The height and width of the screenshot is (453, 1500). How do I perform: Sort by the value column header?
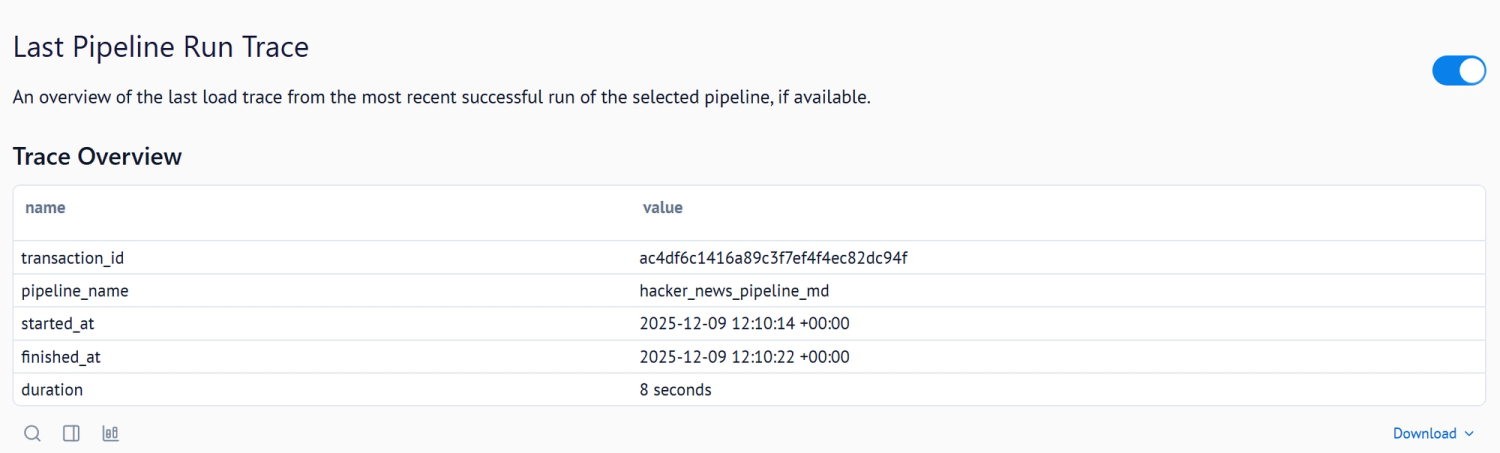tap(662, 208)
